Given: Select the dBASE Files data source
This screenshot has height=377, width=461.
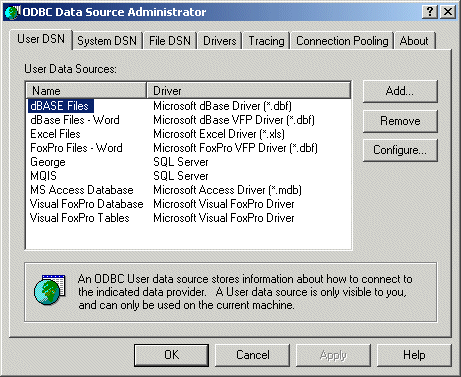Looking at the screenshot, I should (x=60, y=106).
